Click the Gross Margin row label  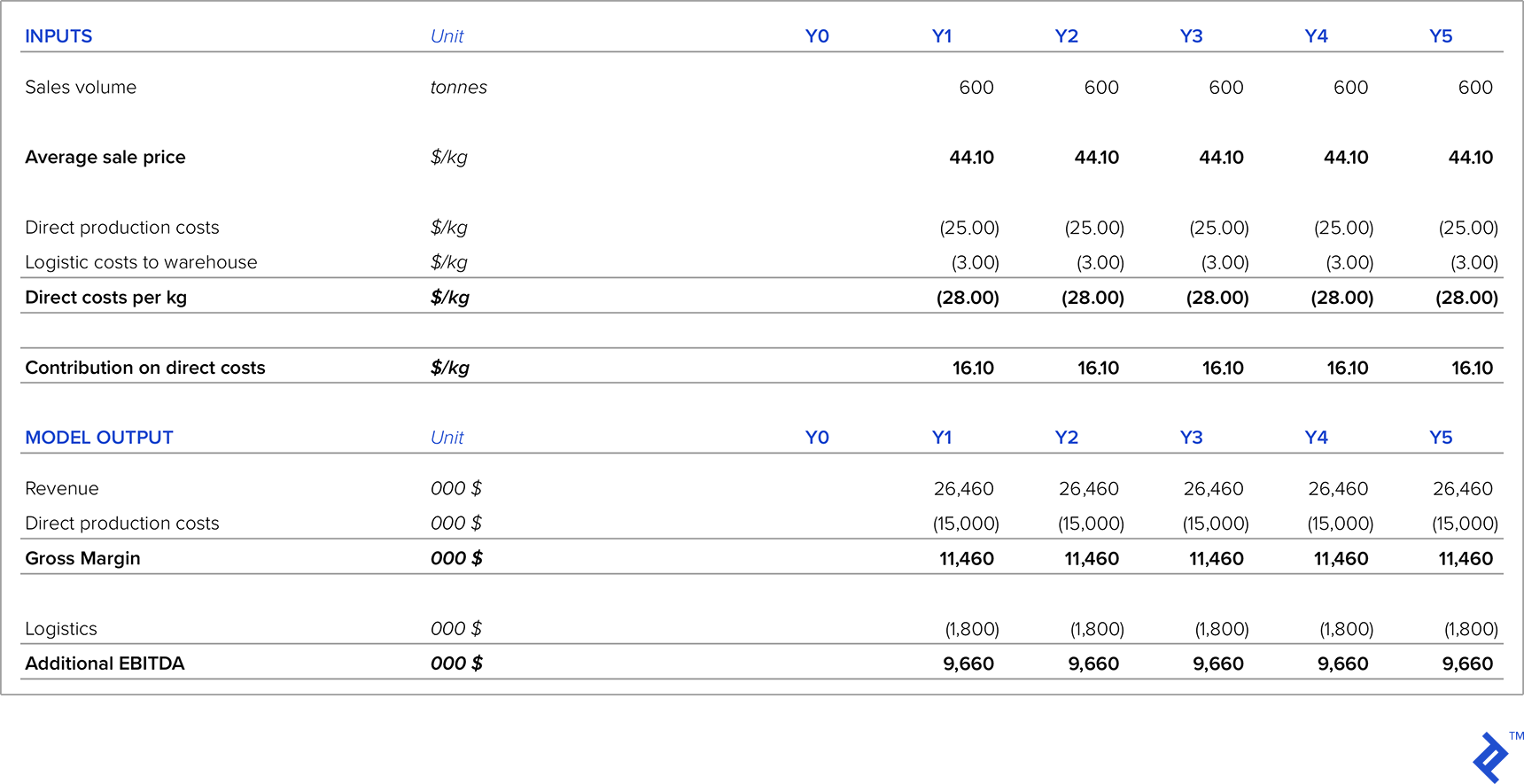[x=82, y=559]
